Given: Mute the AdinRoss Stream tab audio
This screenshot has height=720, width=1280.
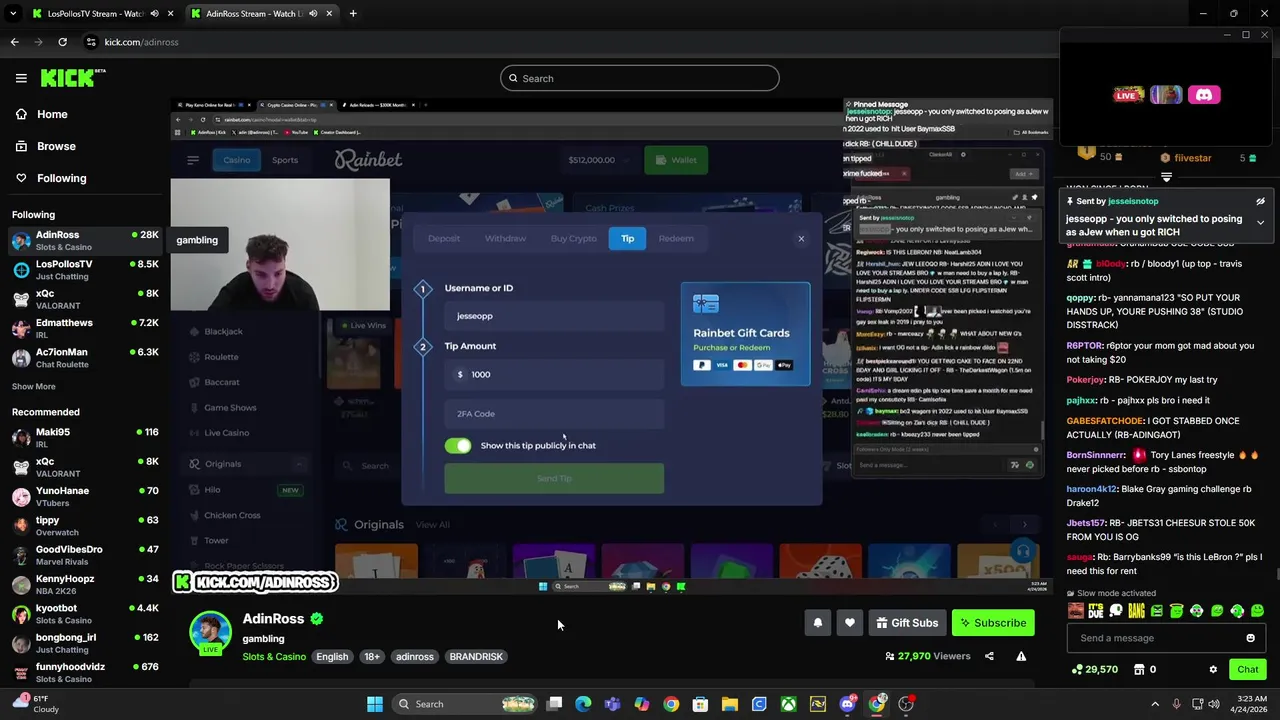Looking at the screenshot, I should click(x=313, y=13).
